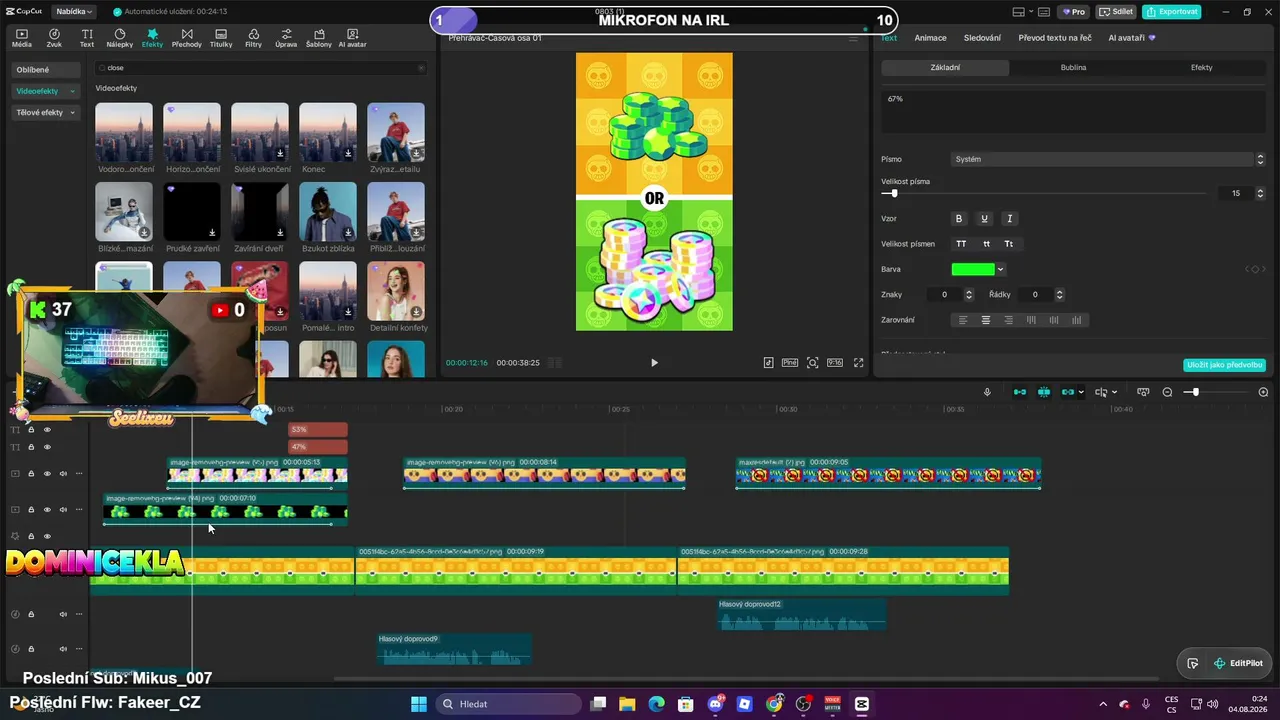
Task: Center-align the text
Action: [986, 320]
